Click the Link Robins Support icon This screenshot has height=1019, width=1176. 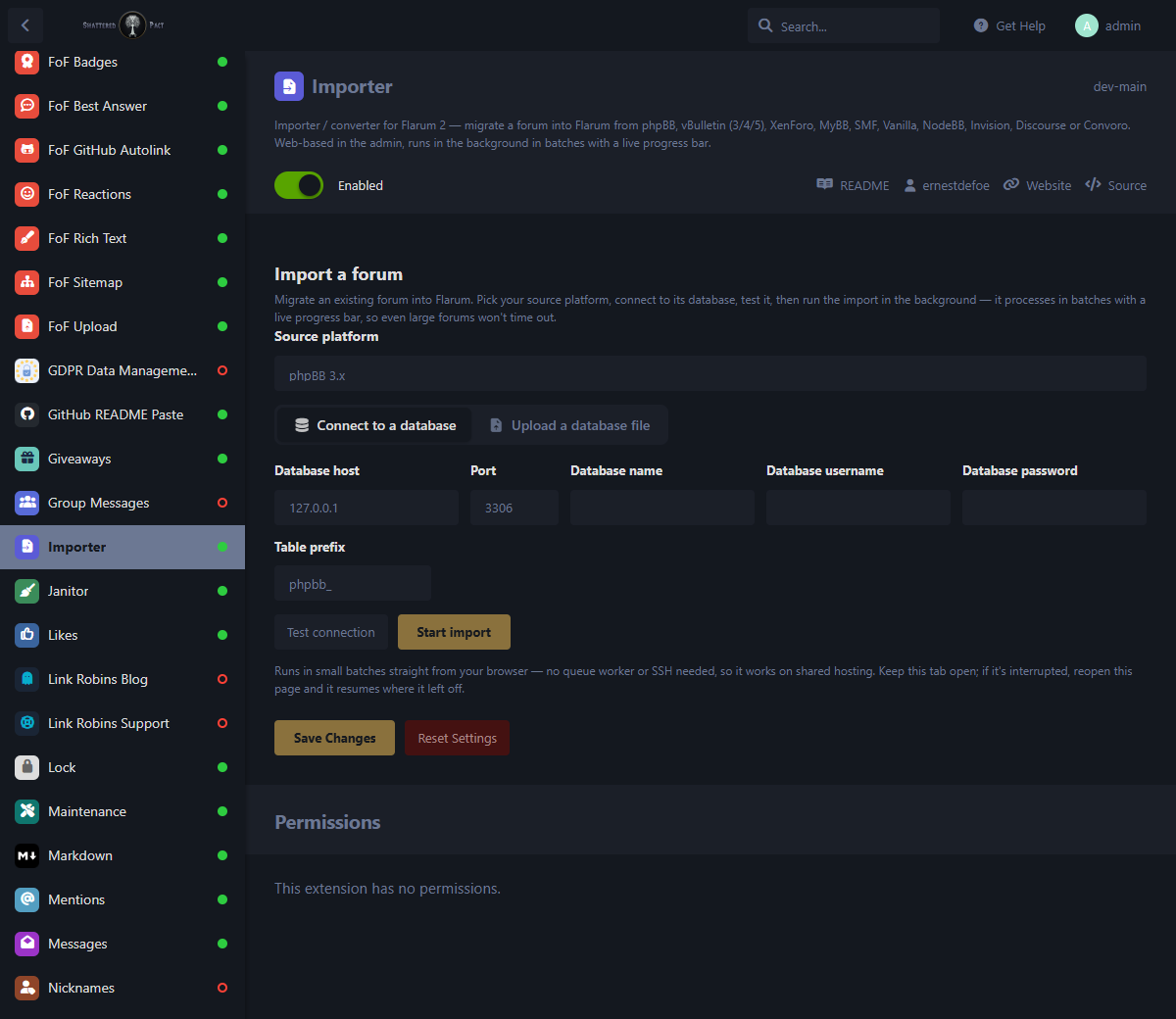click(x=27, y=723)
